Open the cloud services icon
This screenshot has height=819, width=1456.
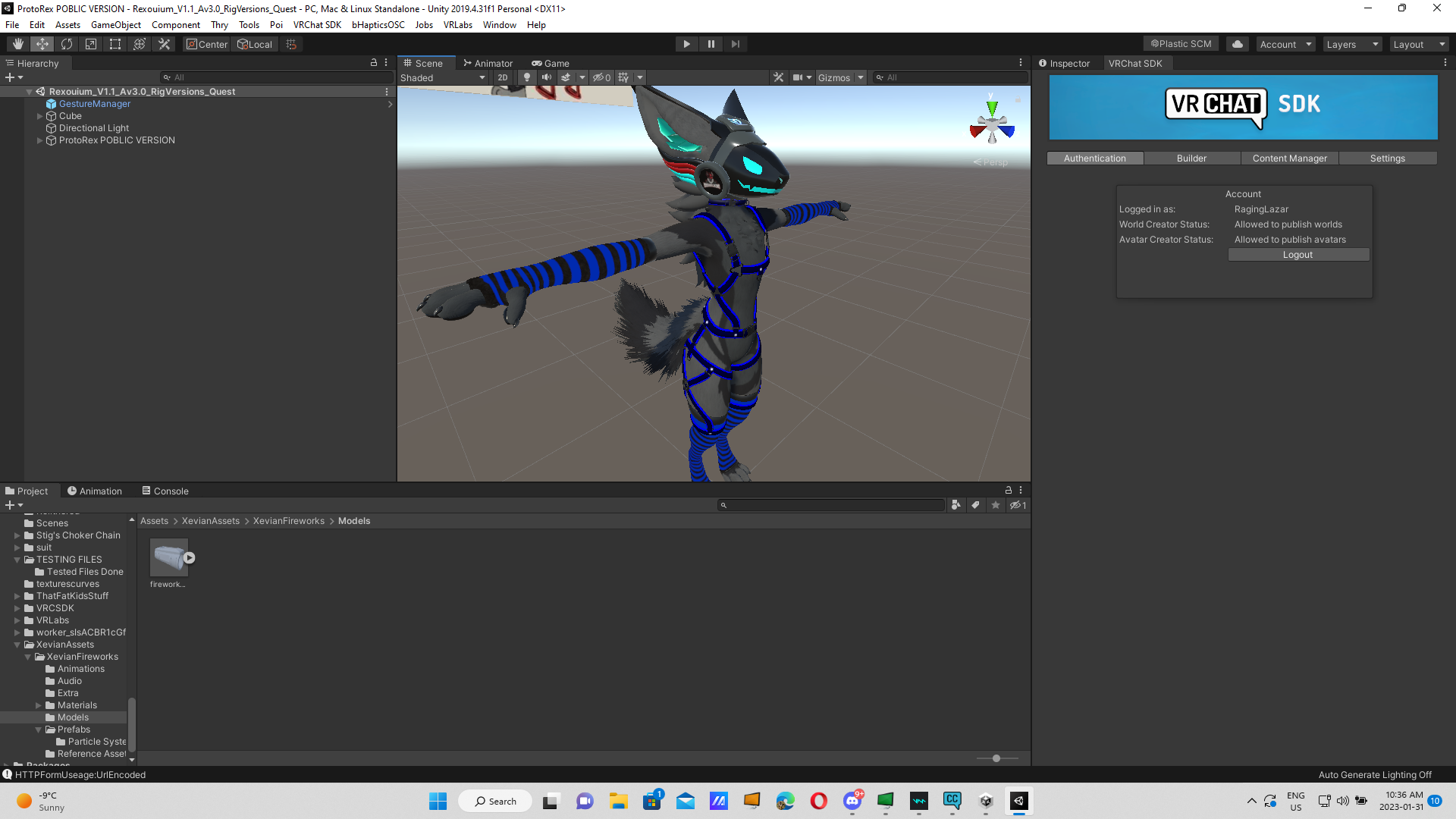click(1238, 44)
